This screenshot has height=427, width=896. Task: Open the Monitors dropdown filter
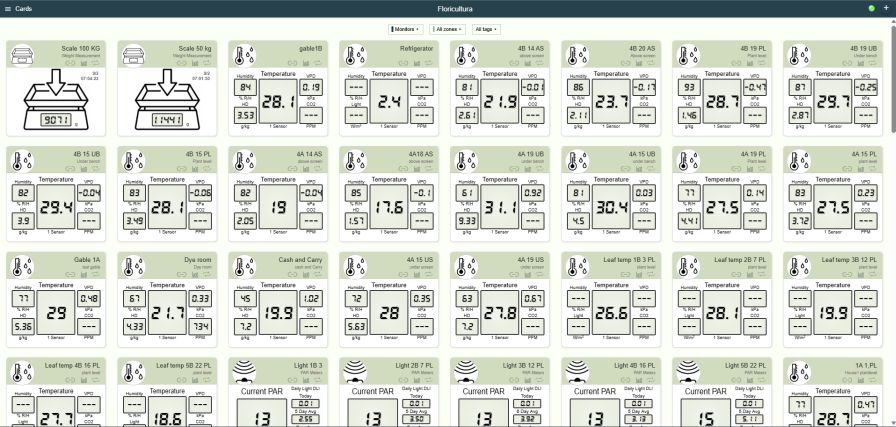click(x=405, y=29)
